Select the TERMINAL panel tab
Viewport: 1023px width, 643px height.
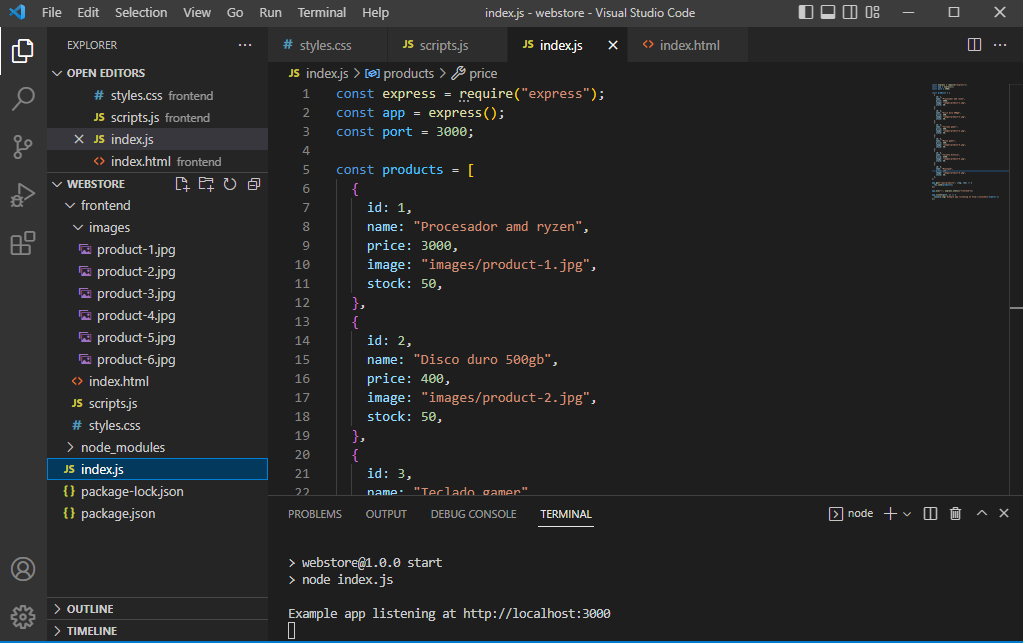[x=566, y=514]
